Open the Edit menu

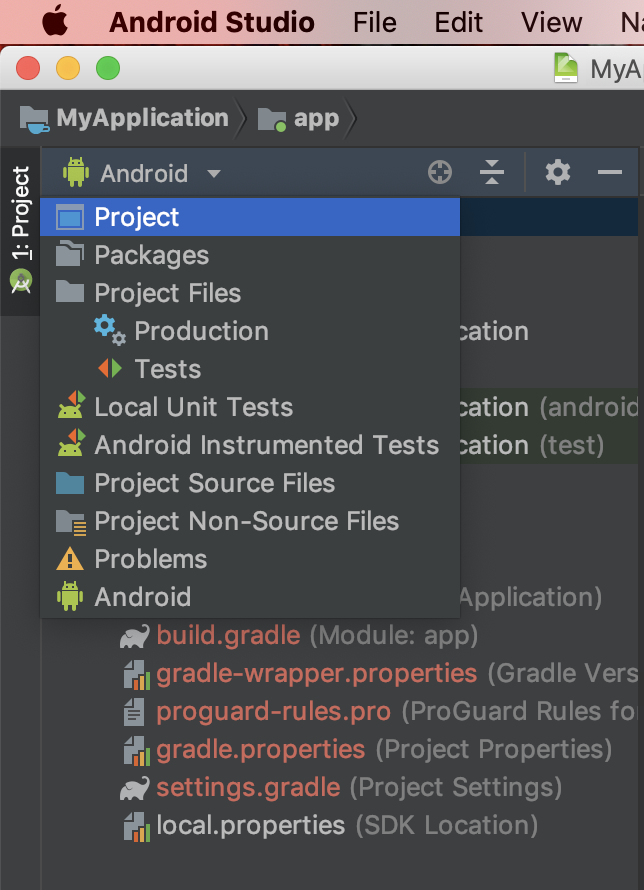coord(458,23)
